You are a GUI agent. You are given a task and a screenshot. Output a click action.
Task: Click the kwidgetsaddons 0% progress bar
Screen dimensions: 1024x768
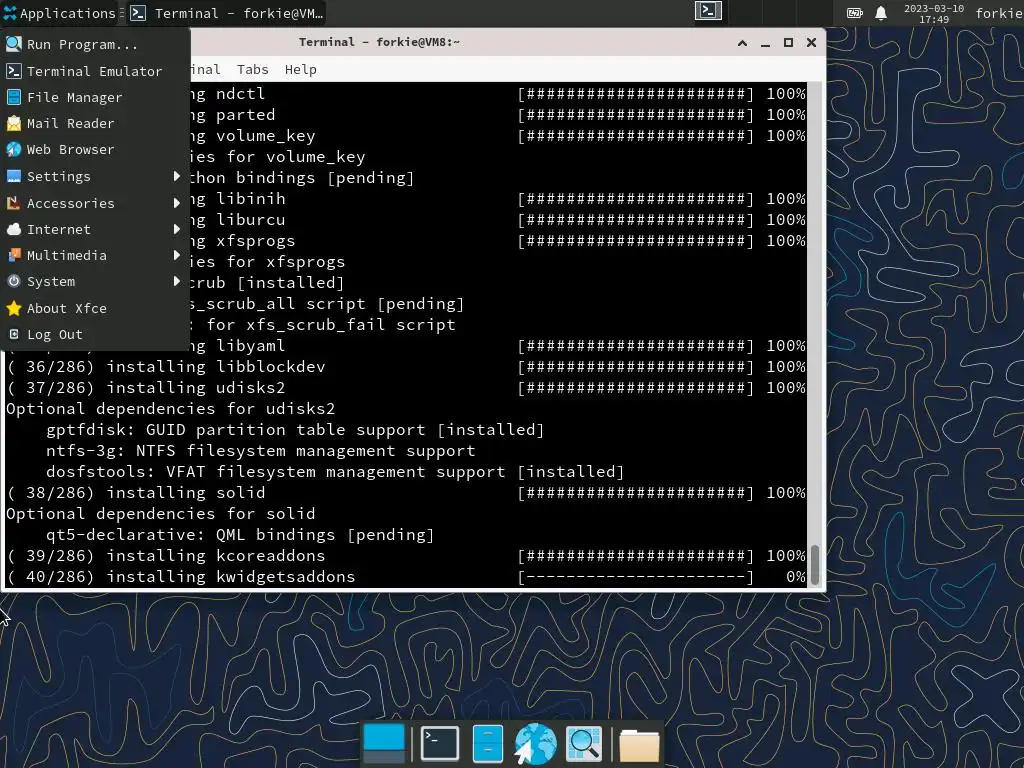click(635, 577)
